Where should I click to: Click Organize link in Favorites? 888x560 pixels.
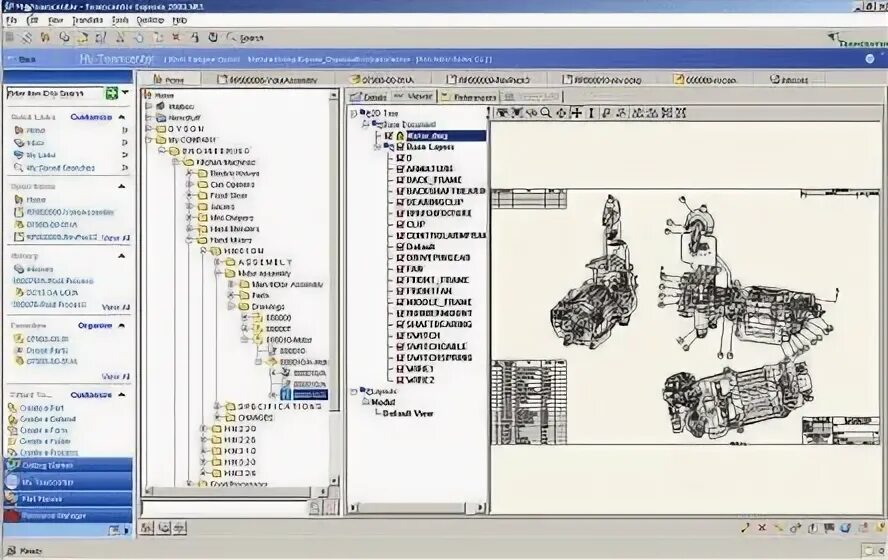[95, 326]
